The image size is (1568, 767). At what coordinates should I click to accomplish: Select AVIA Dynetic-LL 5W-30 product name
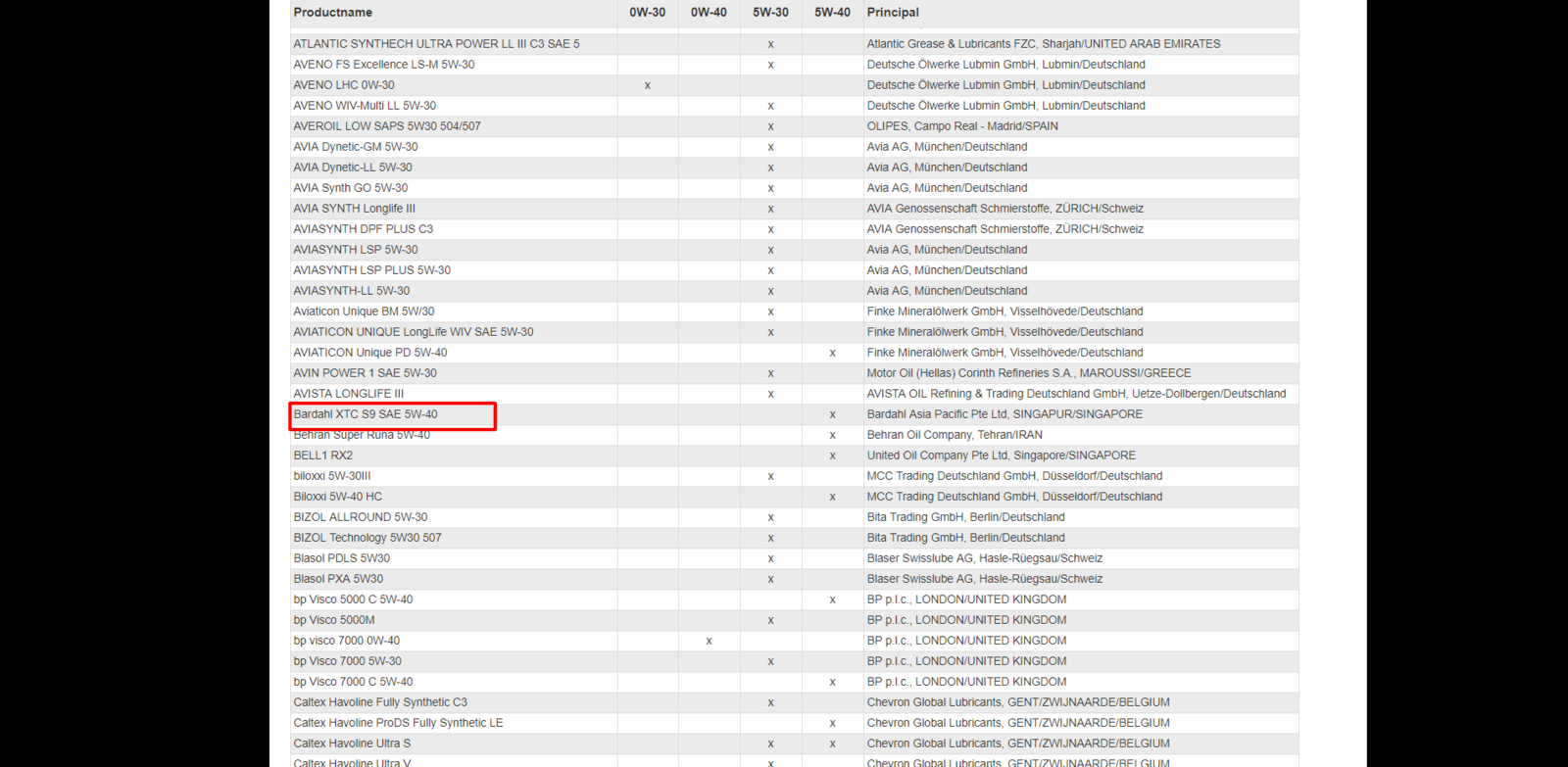pyautogui.click(x=353, y=168)
